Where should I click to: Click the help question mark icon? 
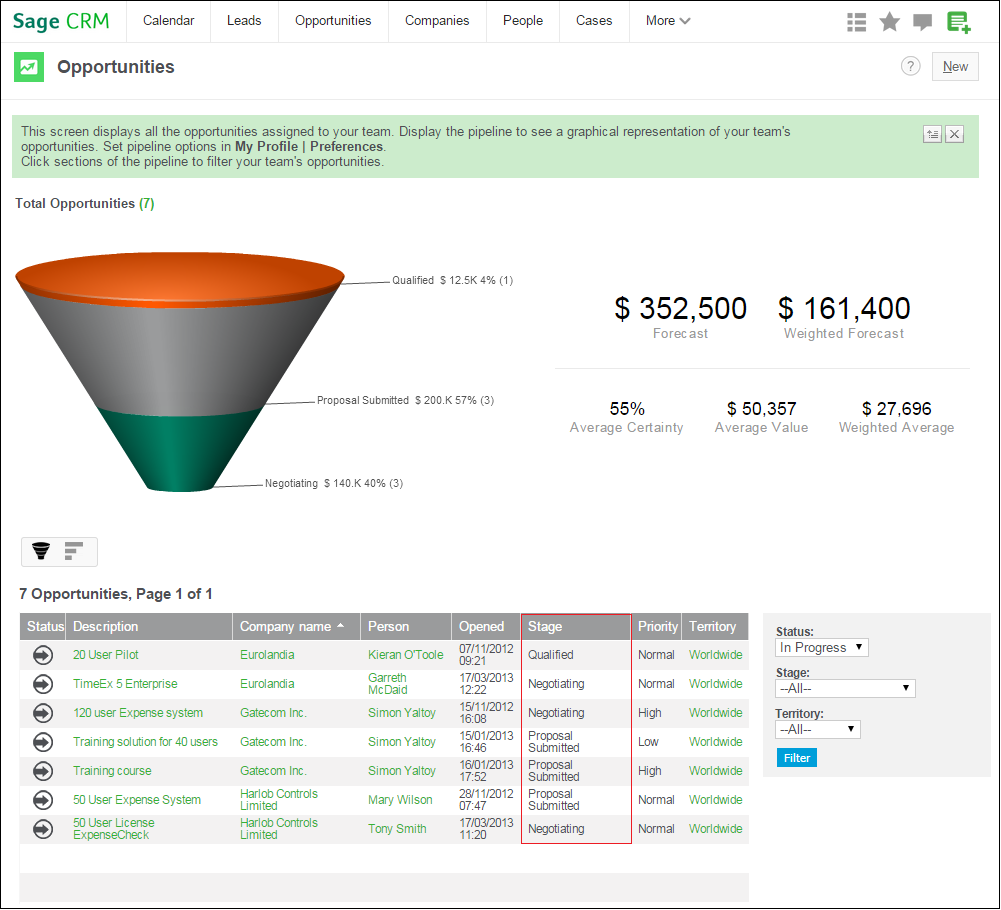910,66
